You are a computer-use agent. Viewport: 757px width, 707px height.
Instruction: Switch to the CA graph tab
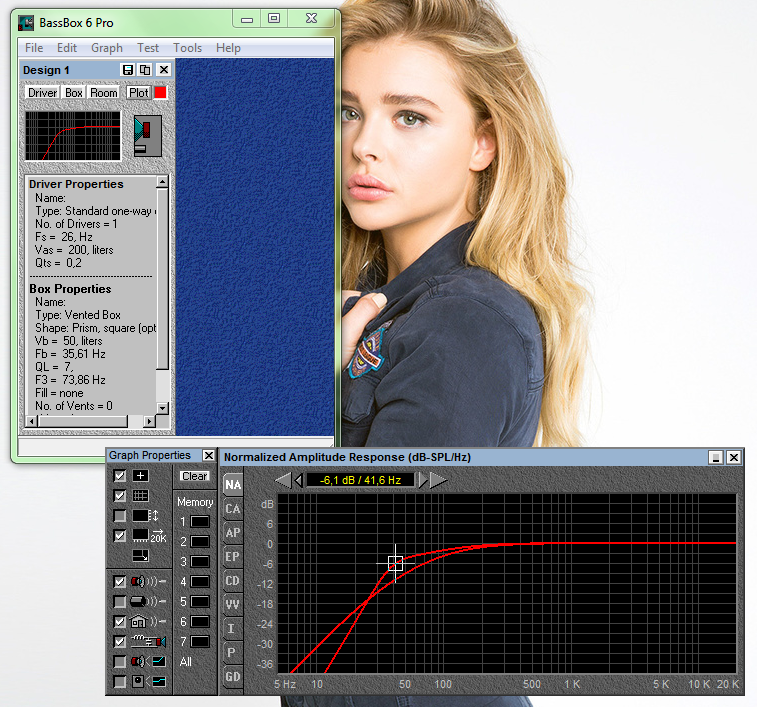click(x=233, y=509)
